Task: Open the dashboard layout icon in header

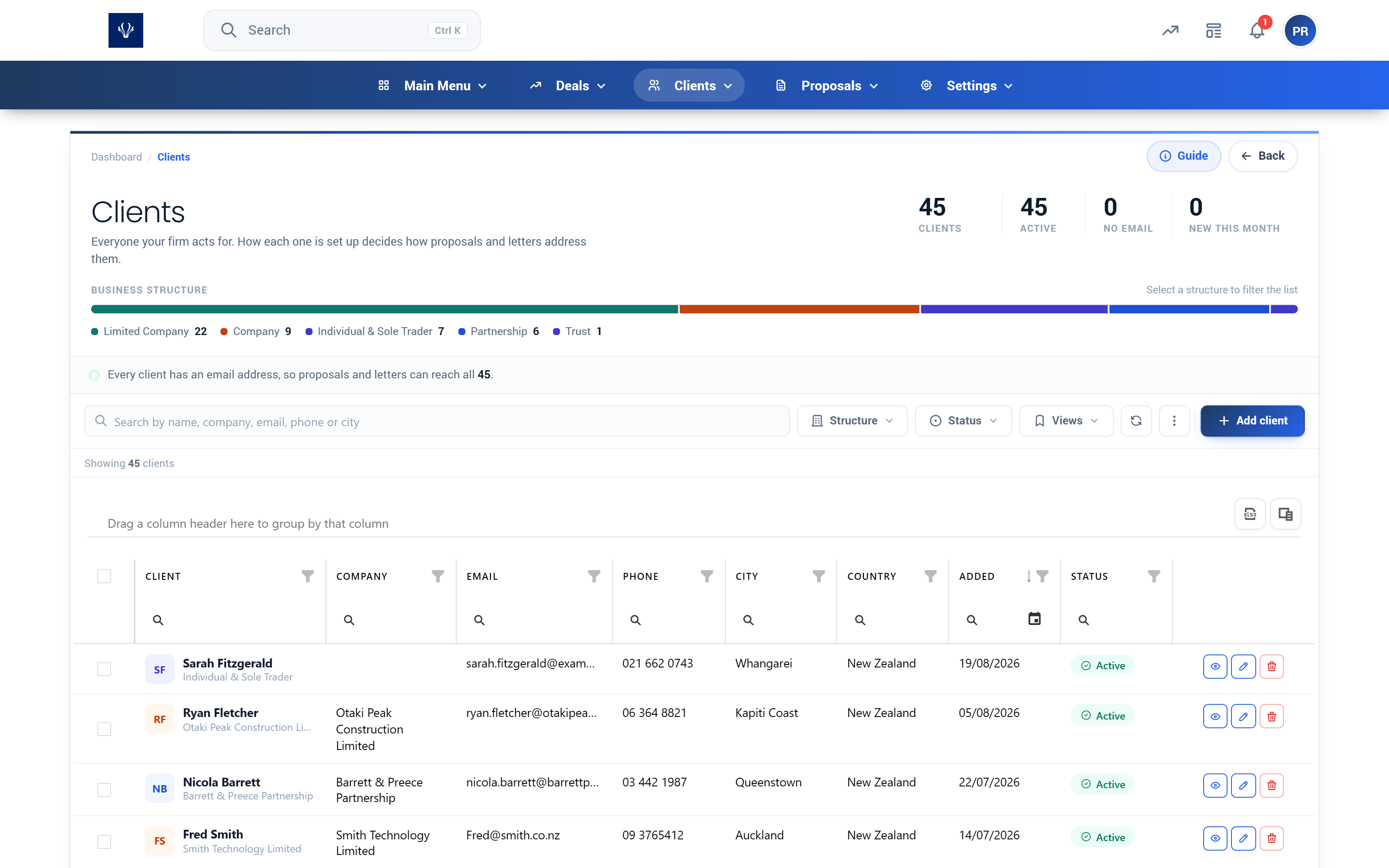Action: (1213, 30)
